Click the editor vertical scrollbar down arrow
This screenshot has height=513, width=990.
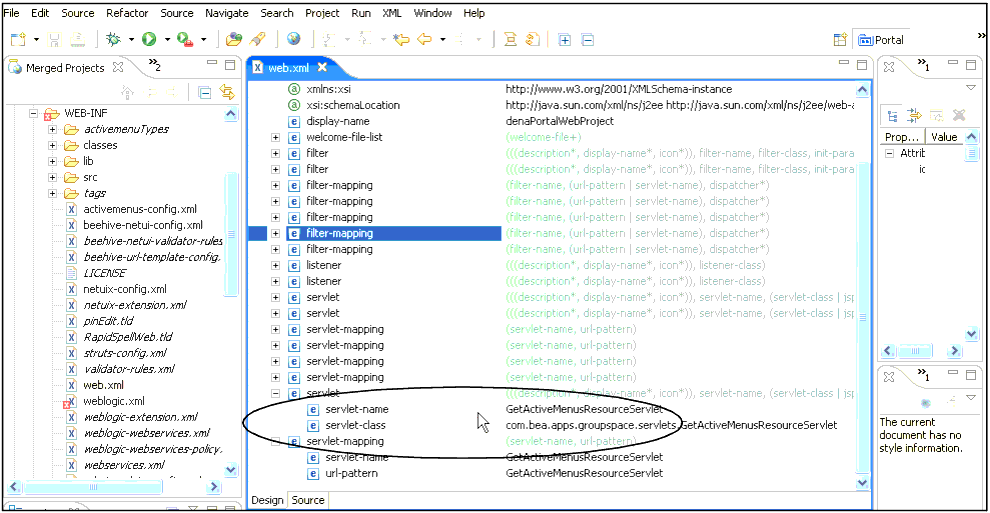click(862, 483)
